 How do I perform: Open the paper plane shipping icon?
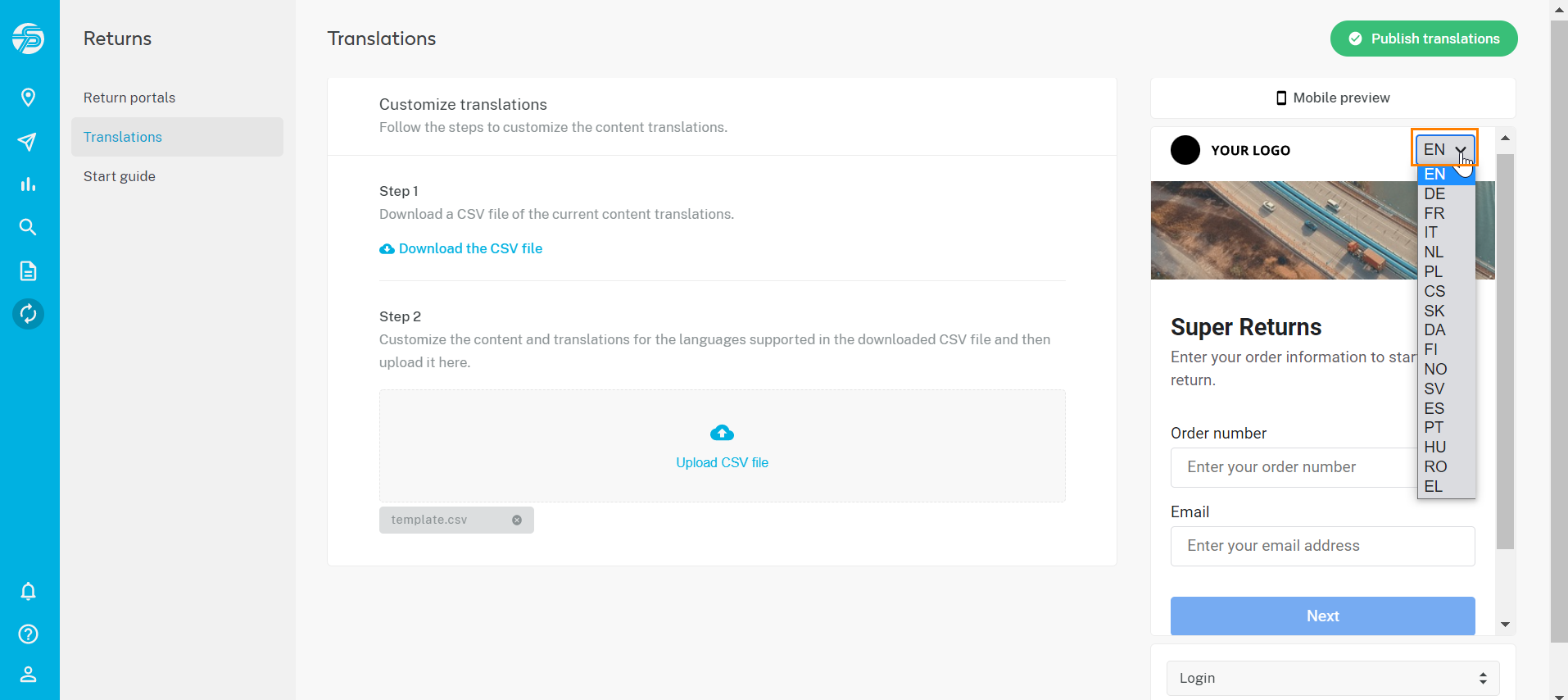[28, 142]
